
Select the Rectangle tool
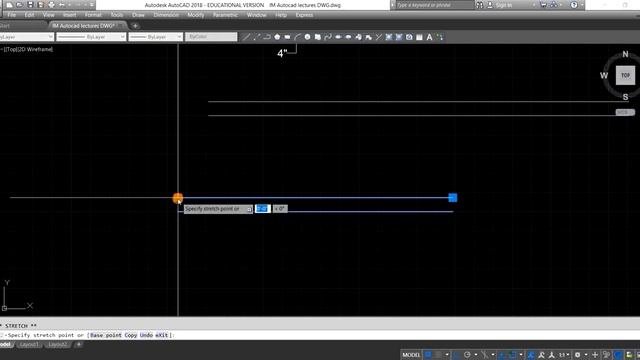(287, 37)
